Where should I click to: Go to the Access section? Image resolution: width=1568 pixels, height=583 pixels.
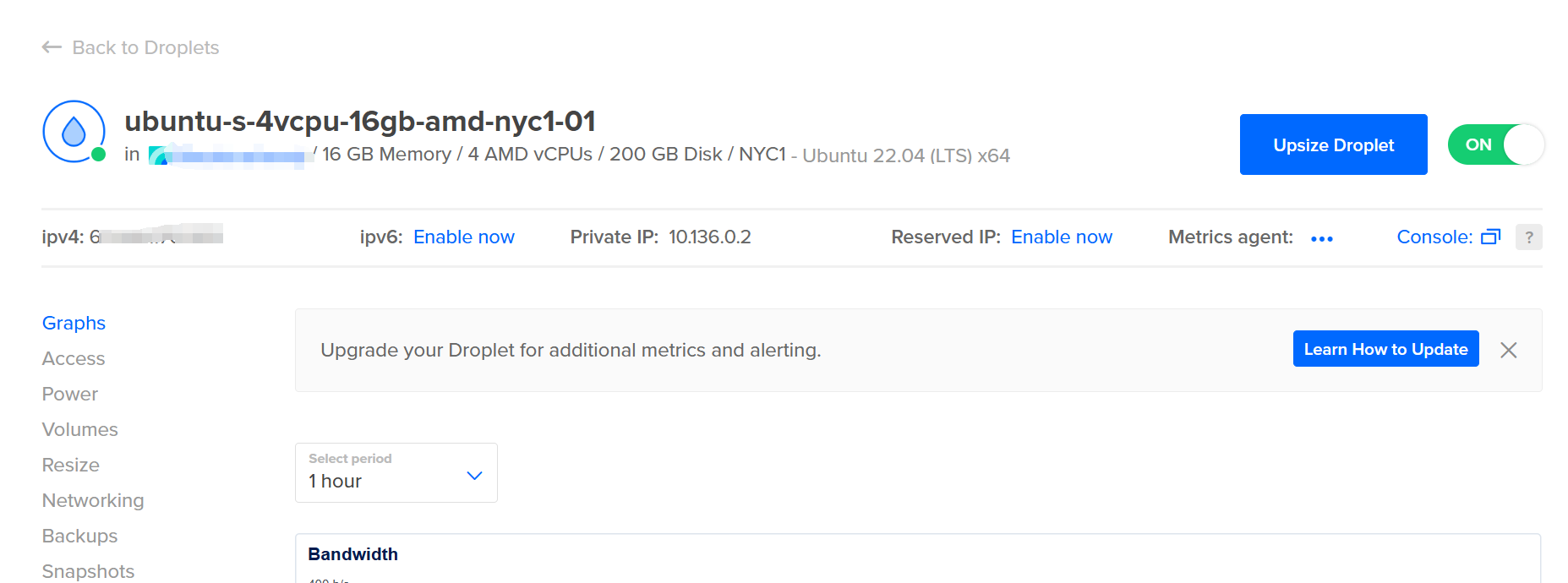[x=74, y=358]
